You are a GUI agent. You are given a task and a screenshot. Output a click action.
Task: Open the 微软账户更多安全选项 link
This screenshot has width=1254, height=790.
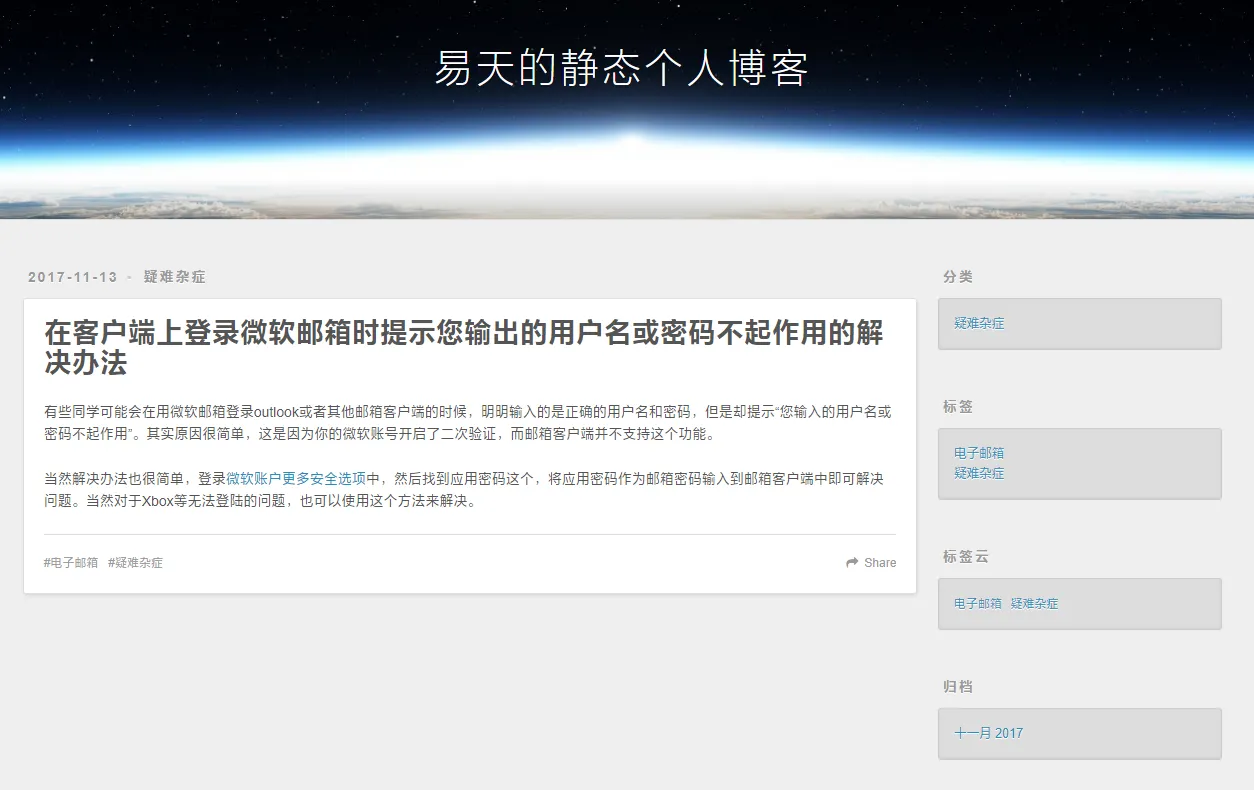pos(296,479)
